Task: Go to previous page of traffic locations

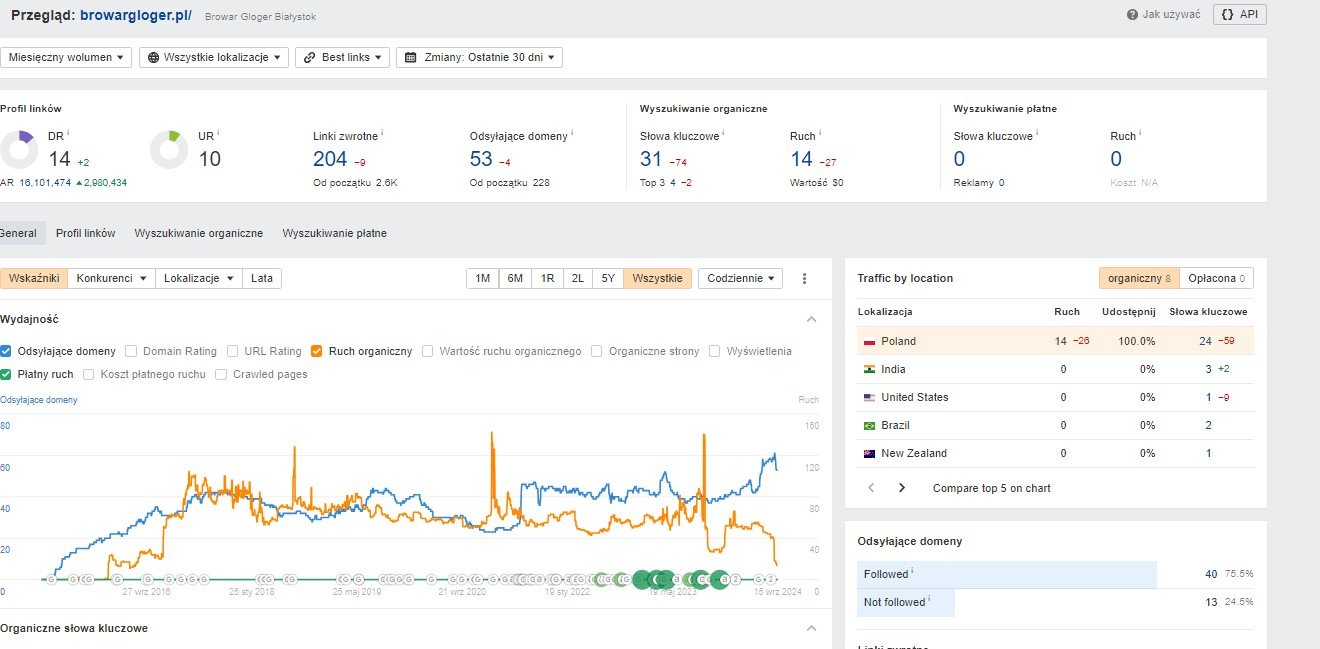Action: 871,488
